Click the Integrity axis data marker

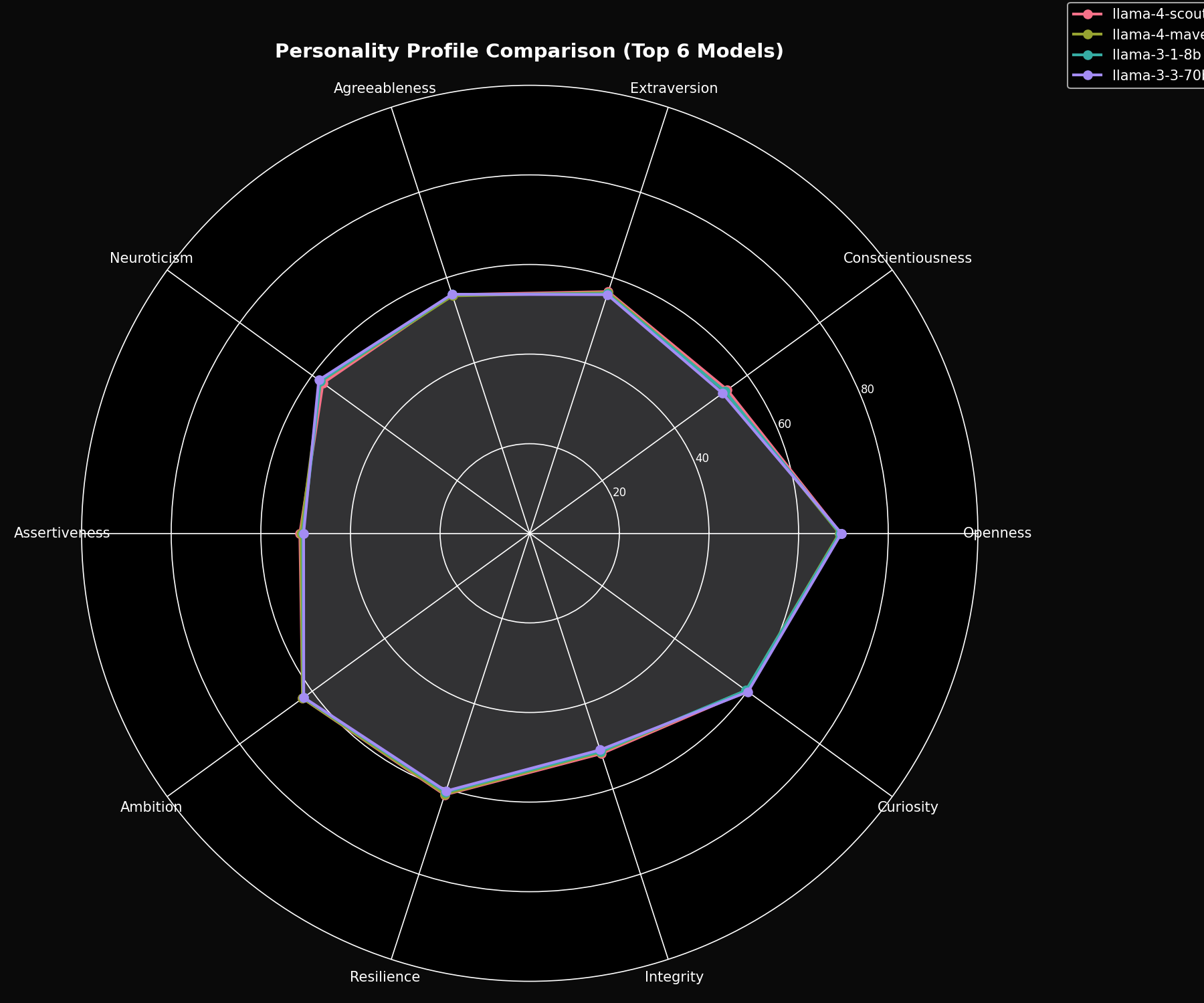pos(602,750)
